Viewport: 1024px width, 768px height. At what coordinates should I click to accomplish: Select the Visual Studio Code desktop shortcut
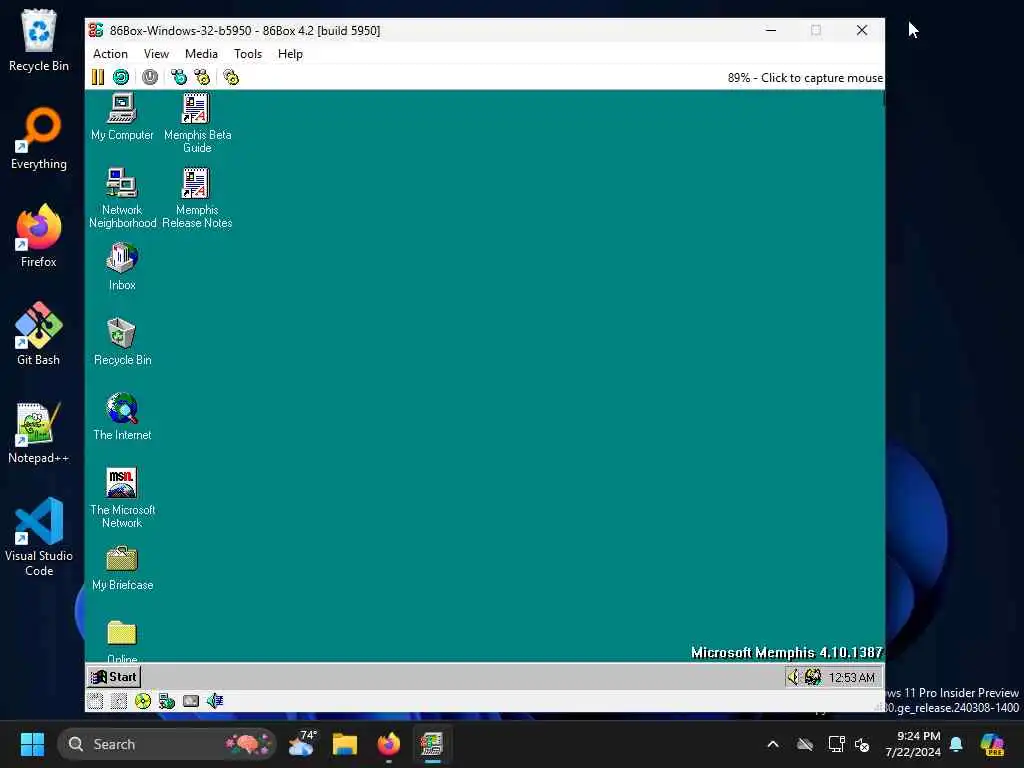pos(39,537)
